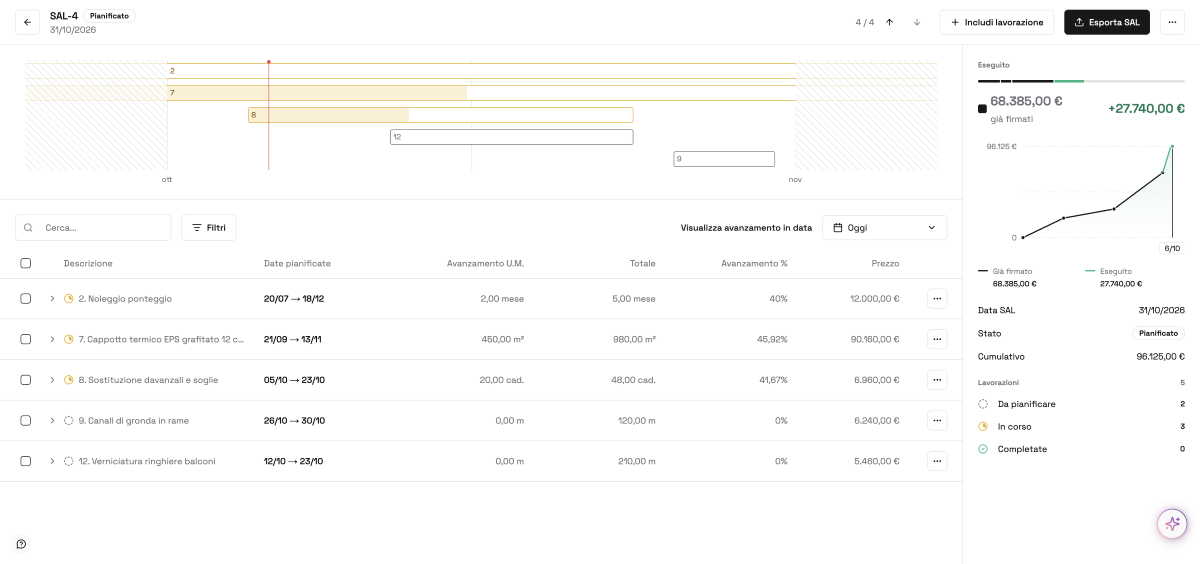Open the help icon at bottom left
Screen dimensions: 1200x564
(21, 544)
